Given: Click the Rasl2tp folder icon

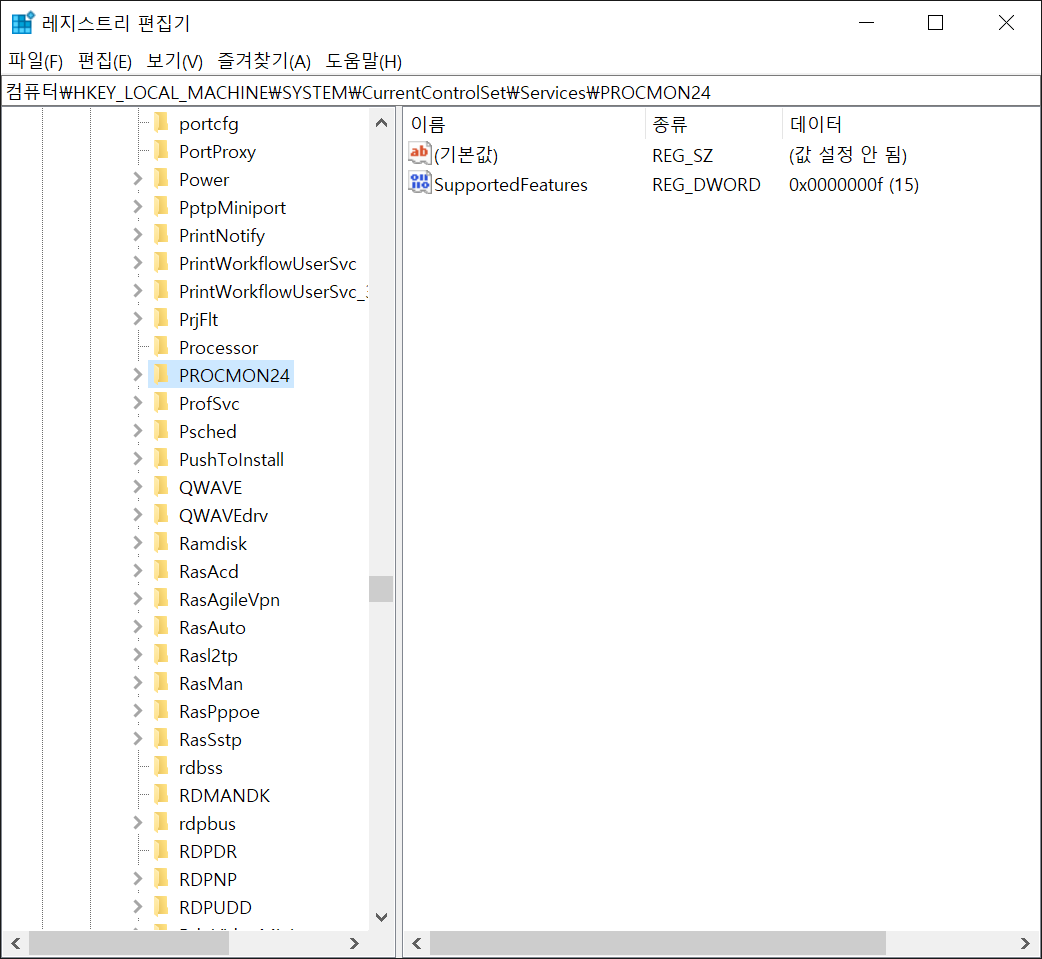Looking at the screenshot, I should (161, 655).
